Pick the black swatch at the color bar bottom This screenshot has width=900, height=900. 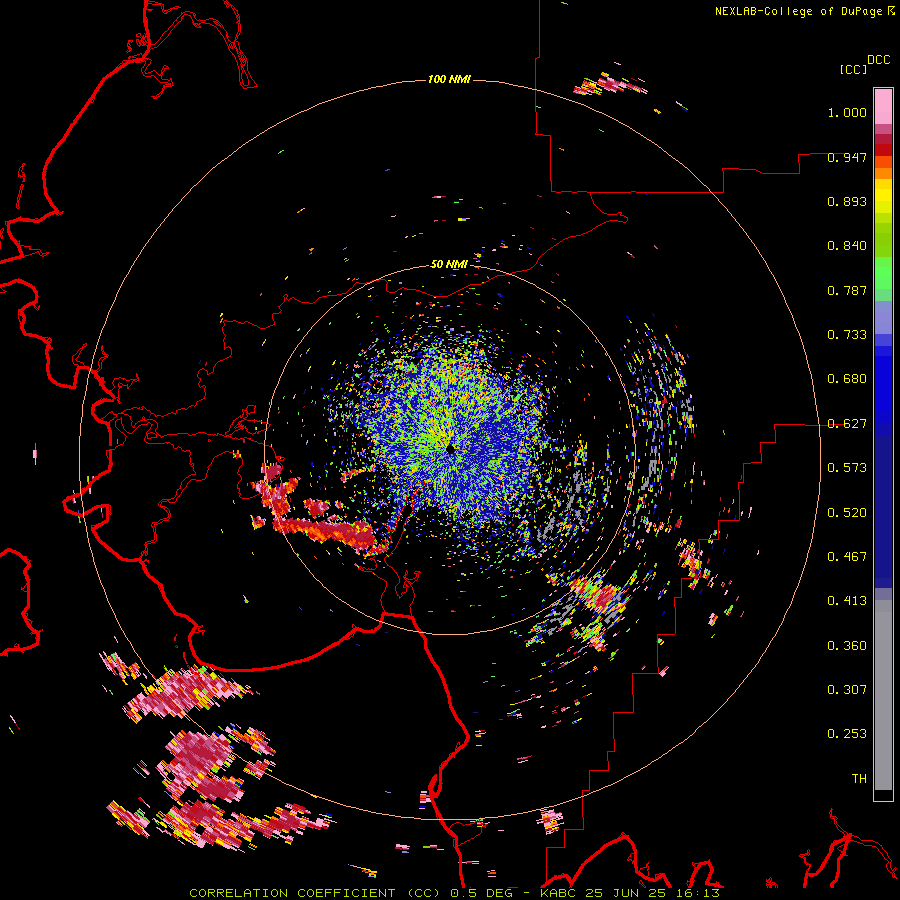[883, 795]
